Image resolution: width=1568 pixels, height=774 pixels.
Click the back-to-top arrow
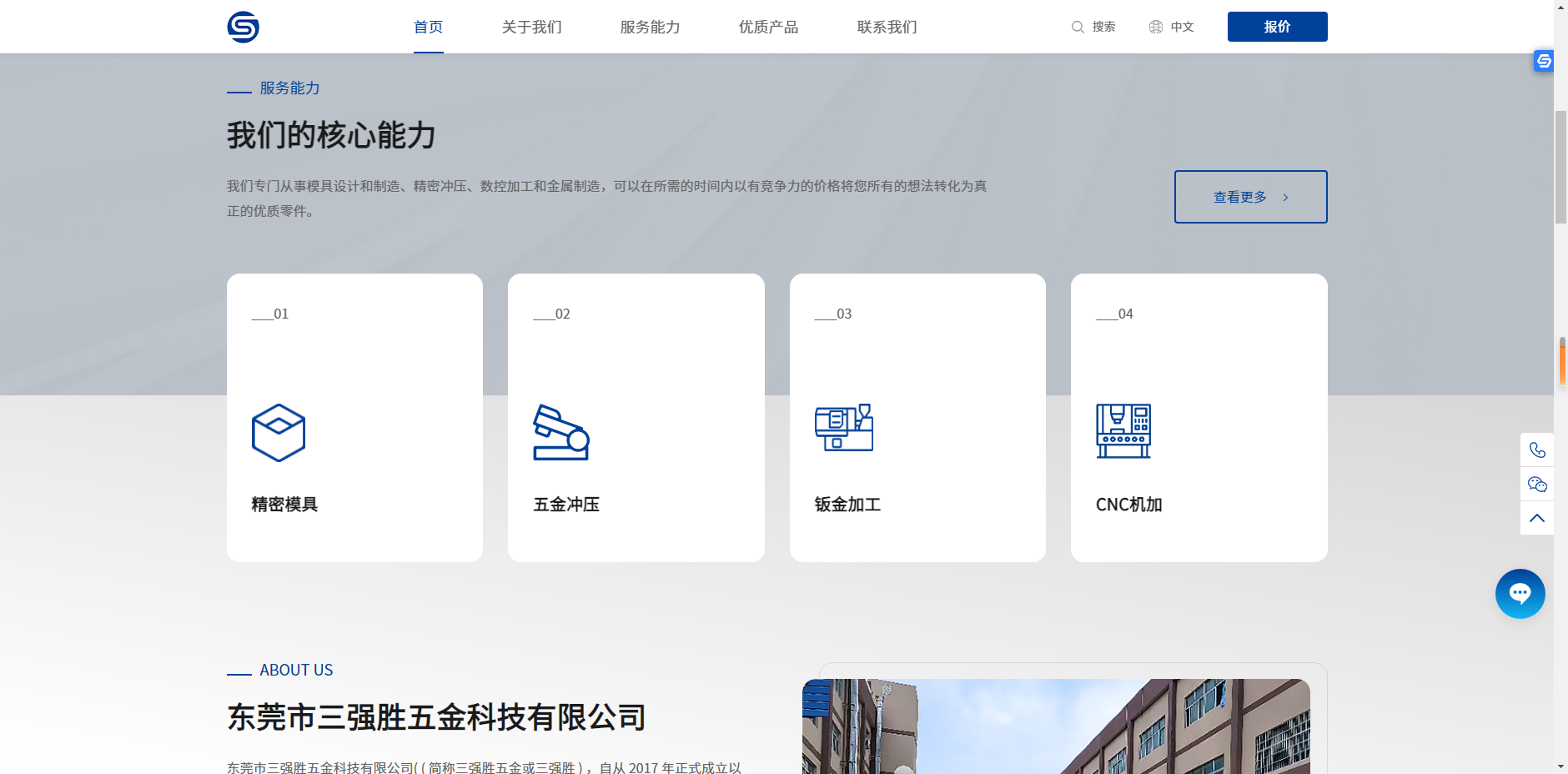coord(1537,518)
